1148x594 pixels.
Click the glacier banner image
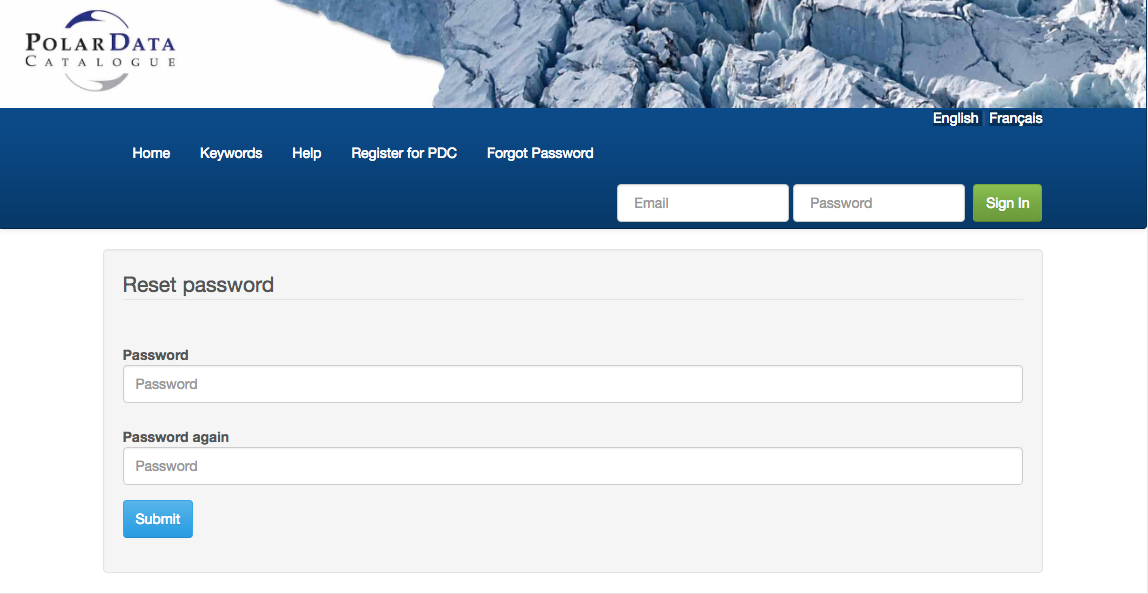780,50
